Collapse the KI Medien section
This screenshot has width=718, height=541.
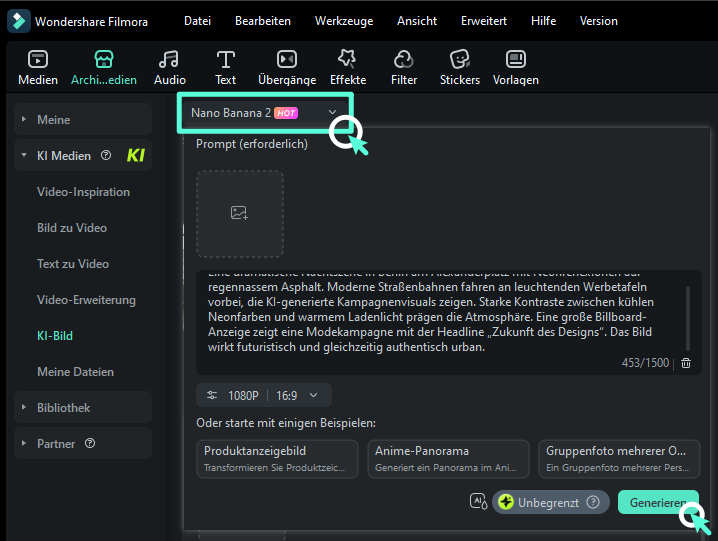click(83, 155)
